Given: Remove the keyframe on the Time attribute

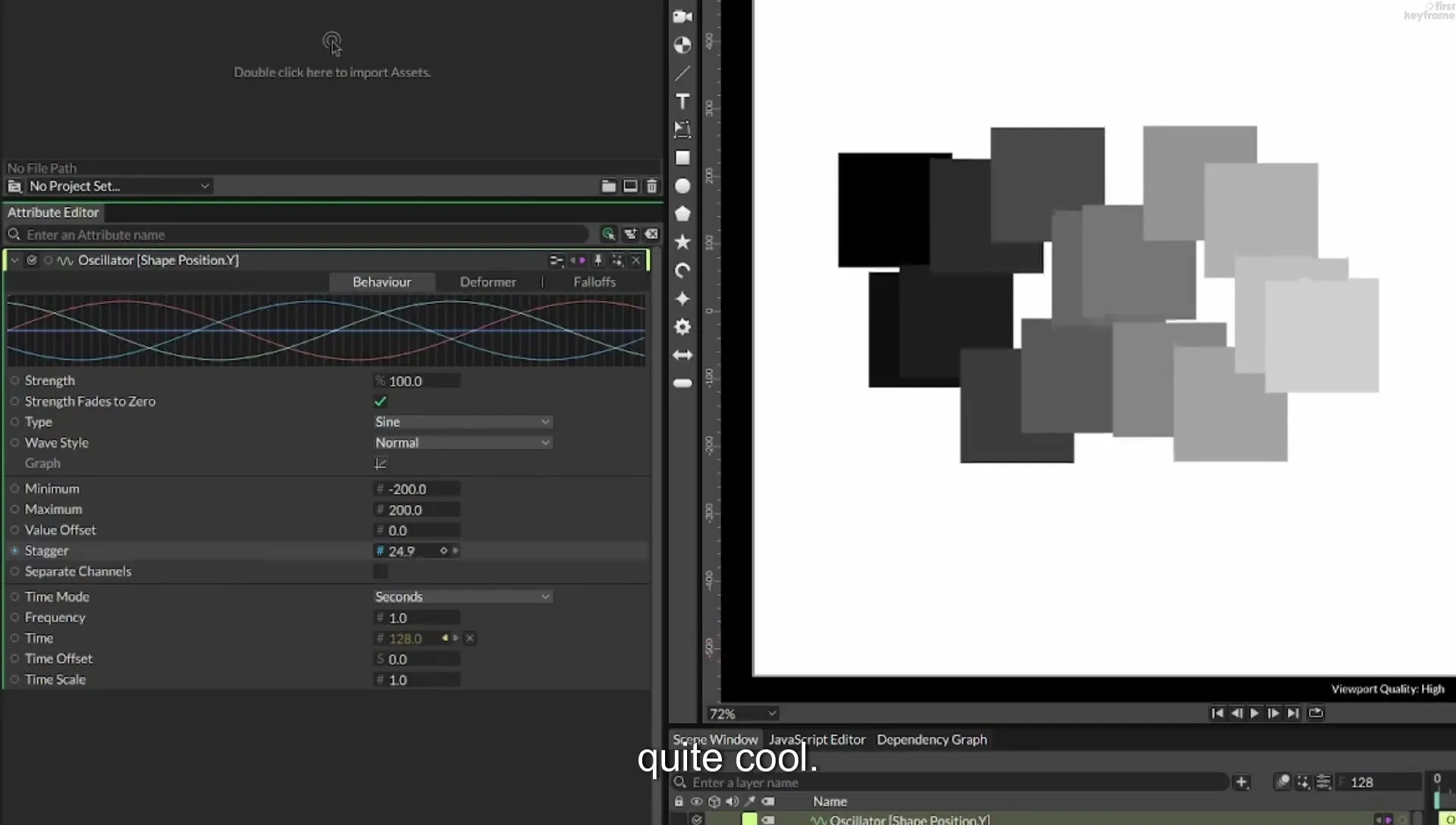Looking at the screenshot, I should pyautogui.click(x=470, y=638).
